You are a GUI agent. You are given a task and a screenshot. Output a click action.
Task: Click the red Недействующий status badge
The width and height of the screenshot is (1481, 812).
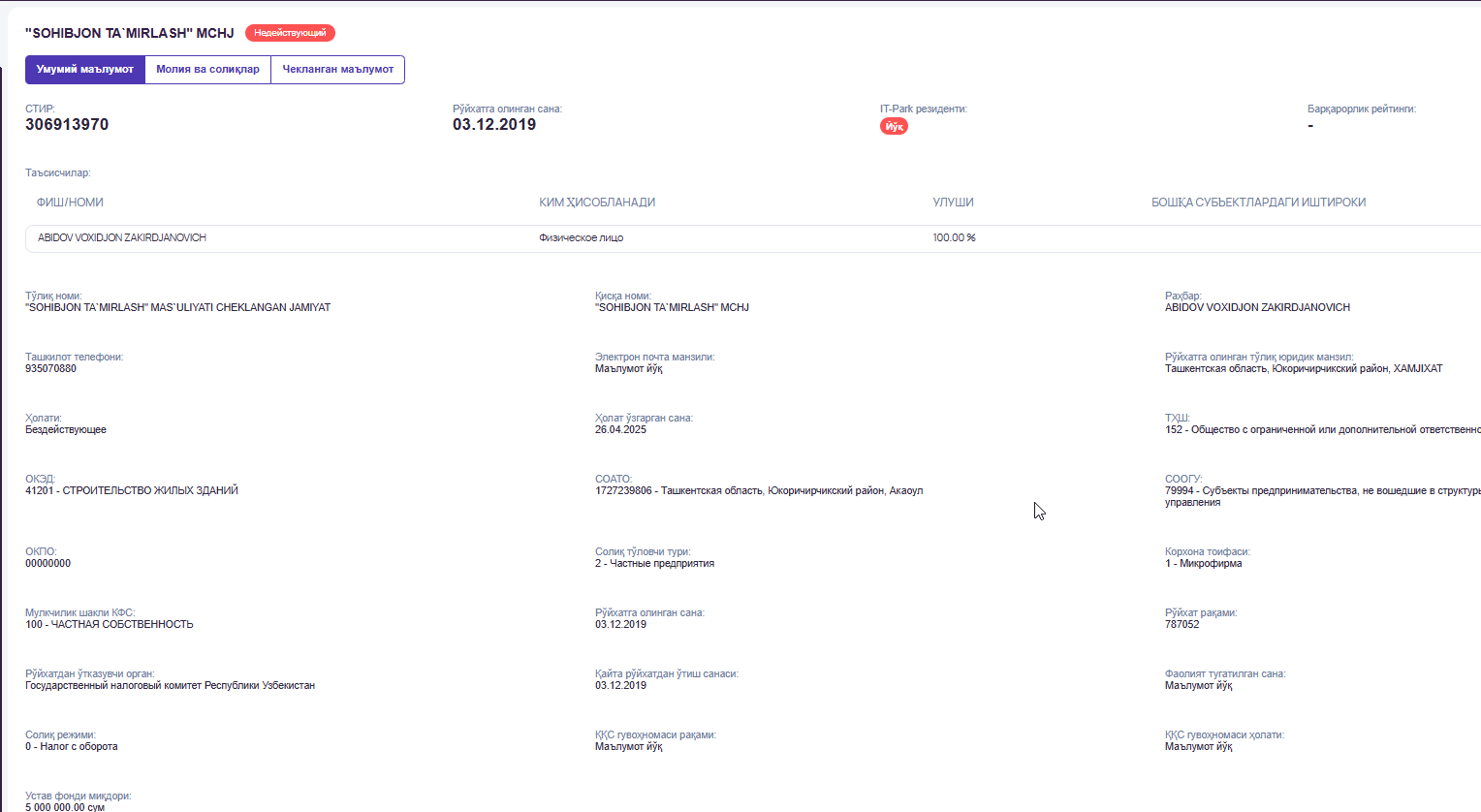[290, 33]
